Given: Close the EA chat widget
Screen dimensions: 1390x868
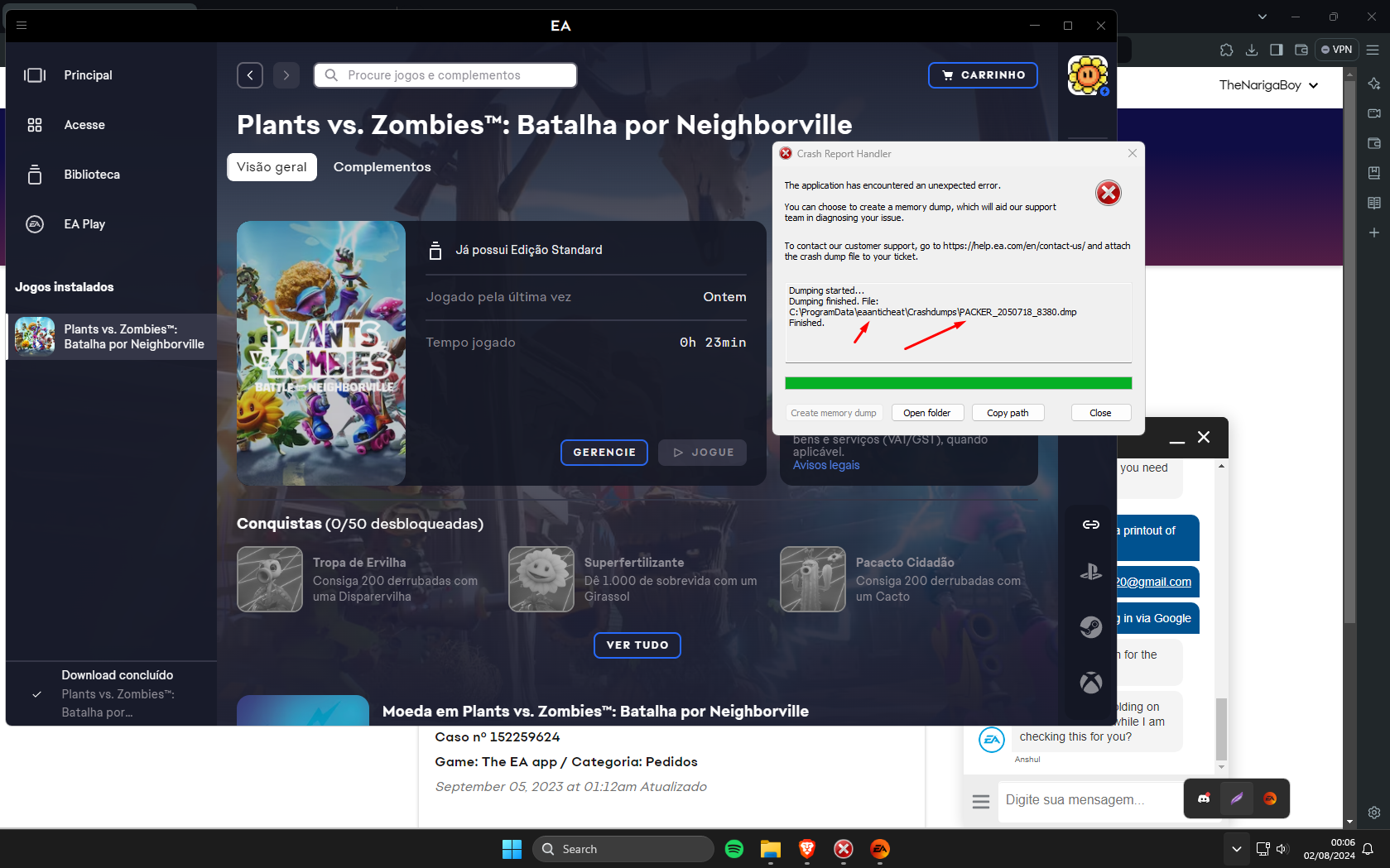Looking at the screenshot, I should [x=1204, y=437].
